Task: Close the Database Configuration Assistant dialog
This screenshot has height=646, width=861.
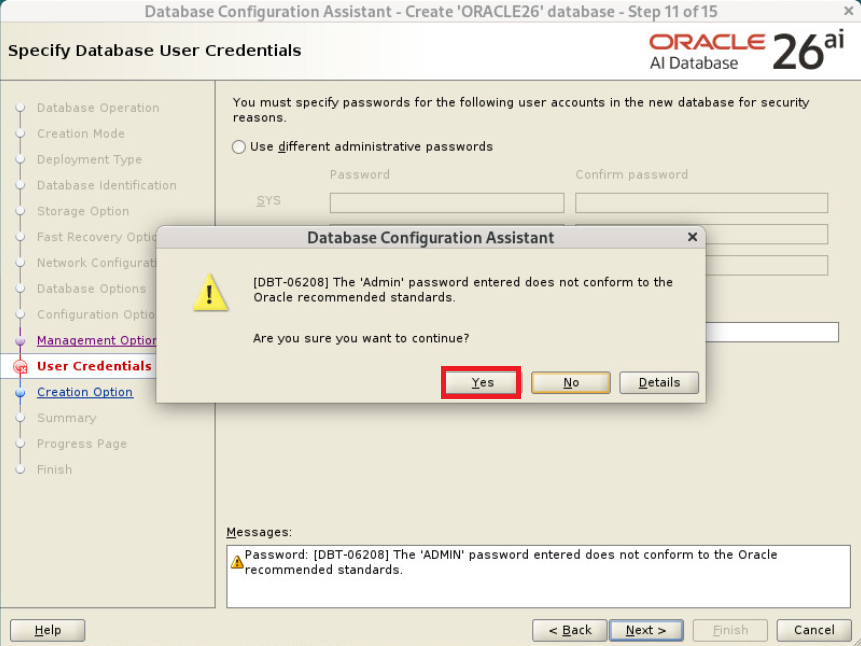Action: pos(692,237)
